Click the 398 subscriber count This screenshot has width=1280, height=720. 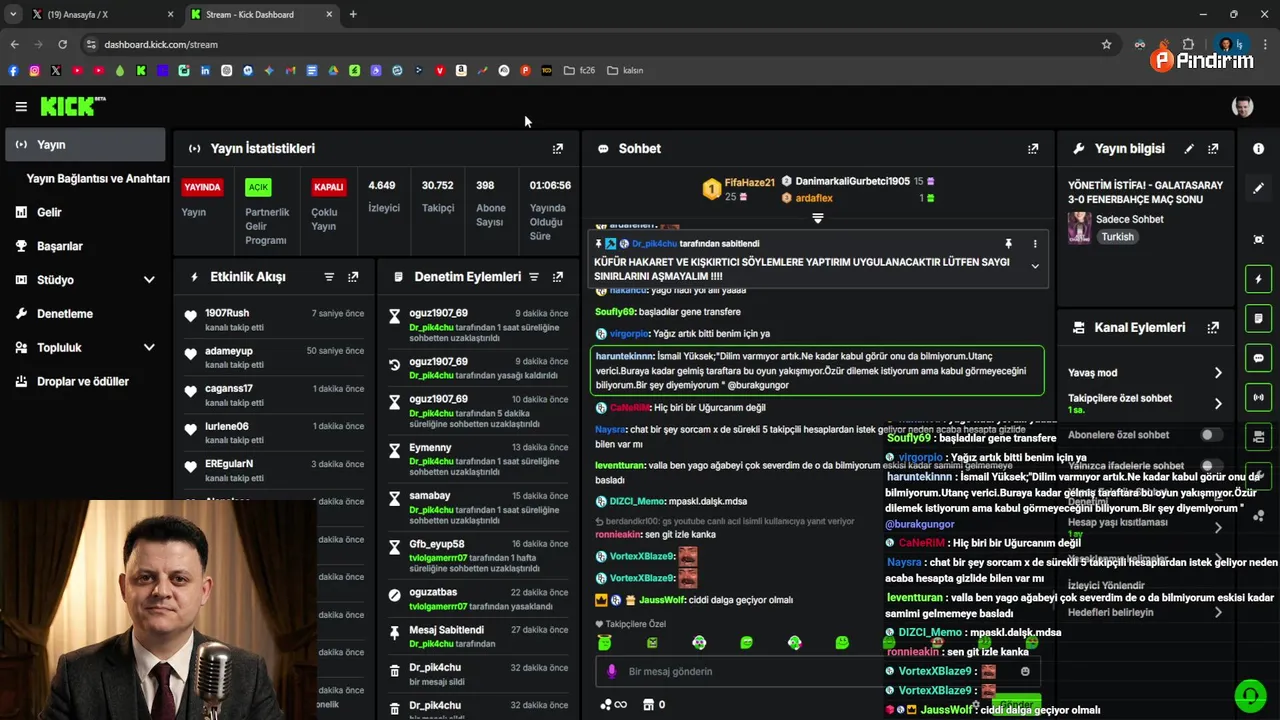[485, 186]
